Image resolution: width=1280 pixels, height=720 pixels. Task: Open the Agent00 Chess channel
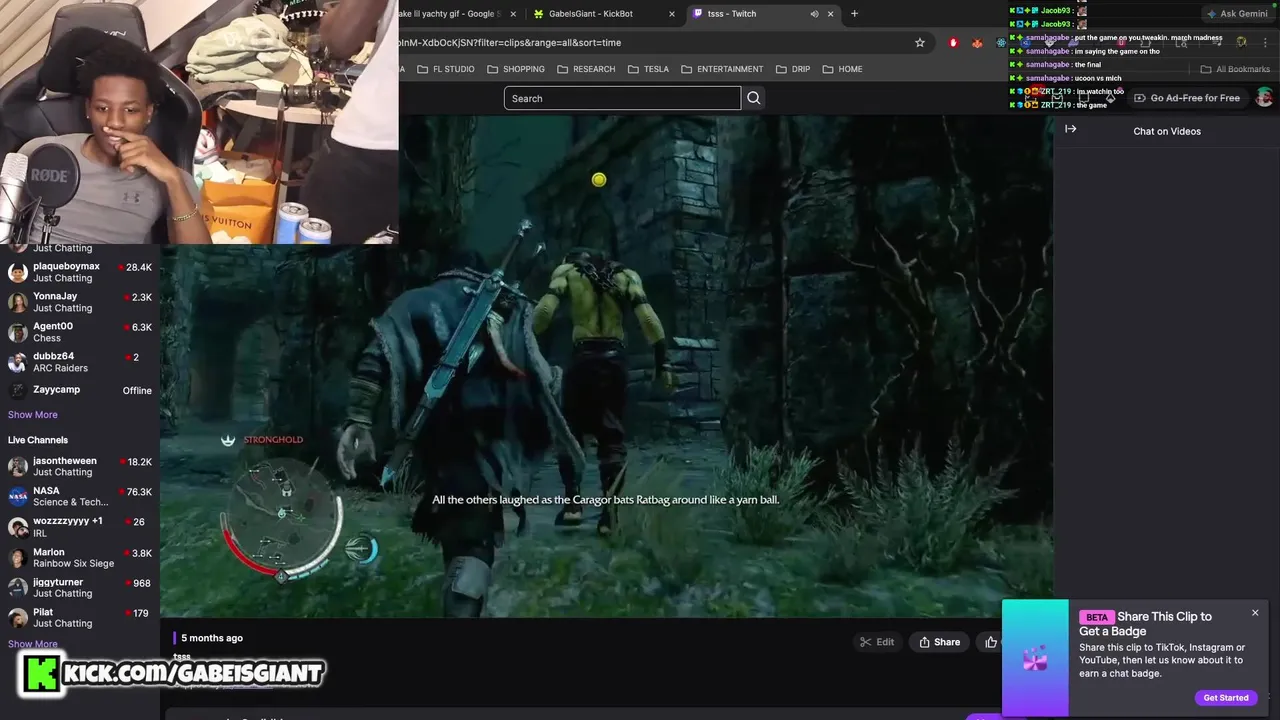pyautogui.click(x=80, y=332)
